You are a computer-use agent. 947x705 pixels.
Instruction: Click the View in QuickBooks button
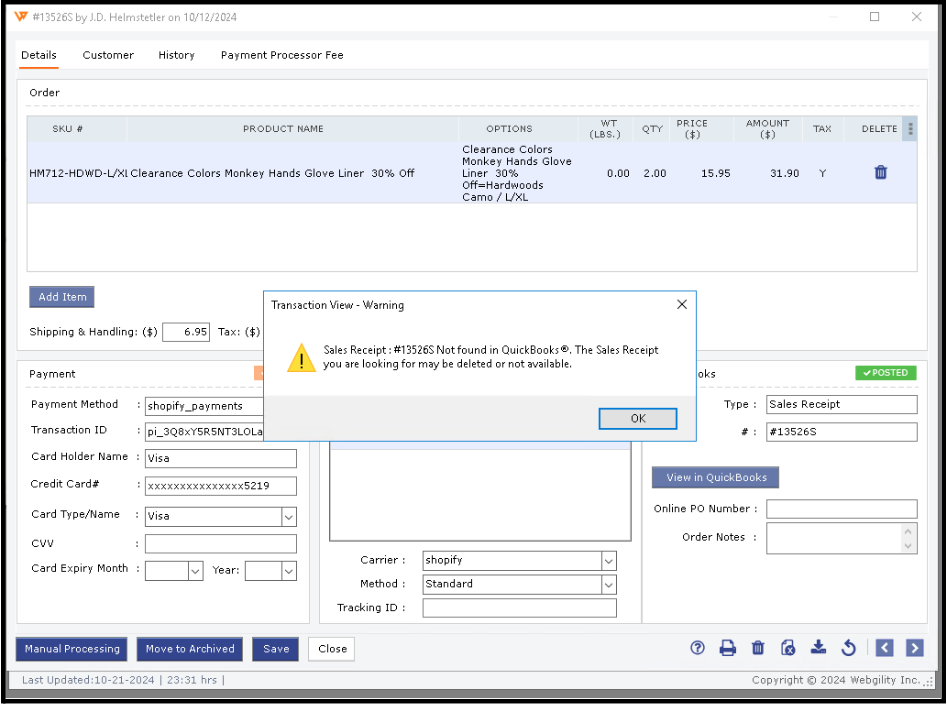[x=716, y=477]
